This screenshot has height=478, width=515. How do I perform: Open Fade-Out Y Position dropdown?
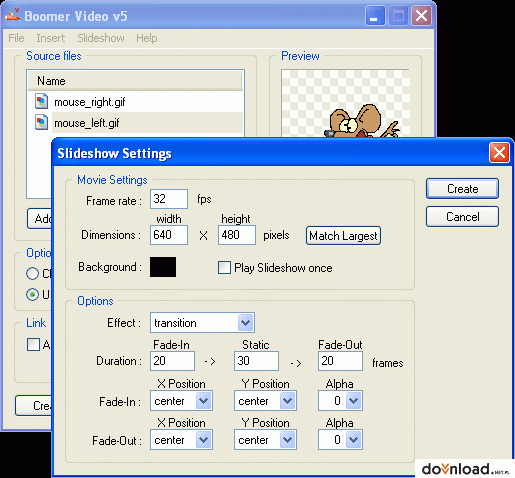(287, 440)
